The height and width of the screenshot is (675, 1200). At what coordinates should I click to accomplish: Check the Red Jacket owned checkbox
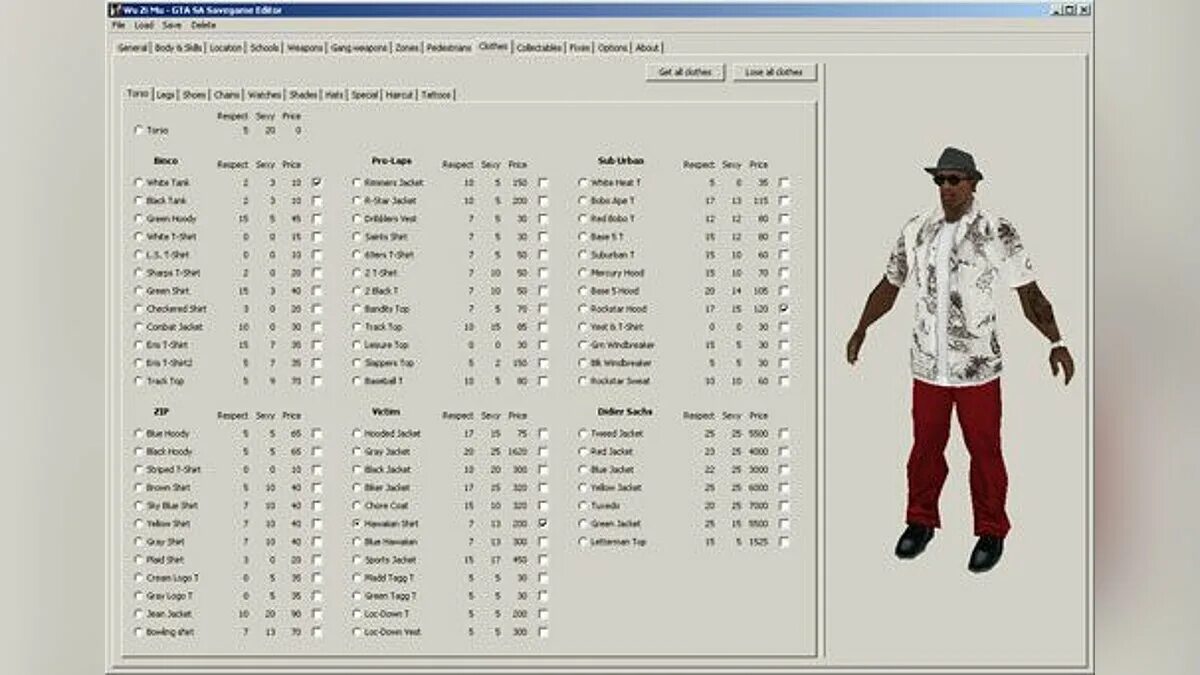click(x=784, y=452)
